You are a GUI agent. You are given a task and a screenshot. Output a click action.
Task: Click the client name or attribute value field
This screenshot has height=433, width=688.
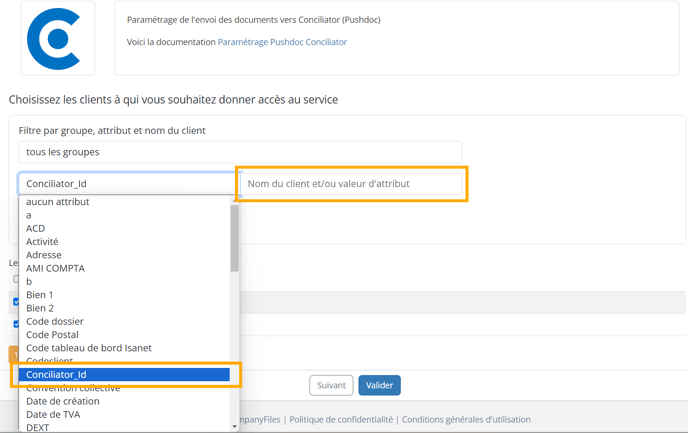pos(351,184)
